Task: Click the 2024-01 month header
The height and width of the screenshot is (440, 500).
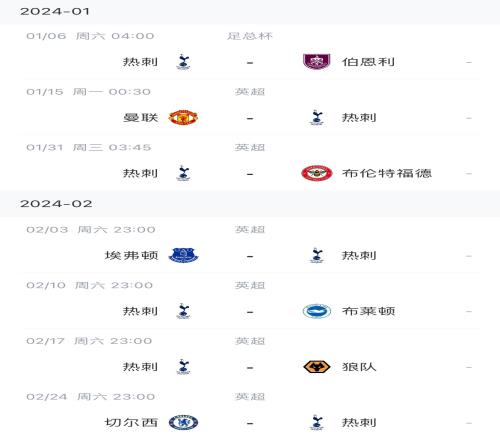Action: pos(55,12)
